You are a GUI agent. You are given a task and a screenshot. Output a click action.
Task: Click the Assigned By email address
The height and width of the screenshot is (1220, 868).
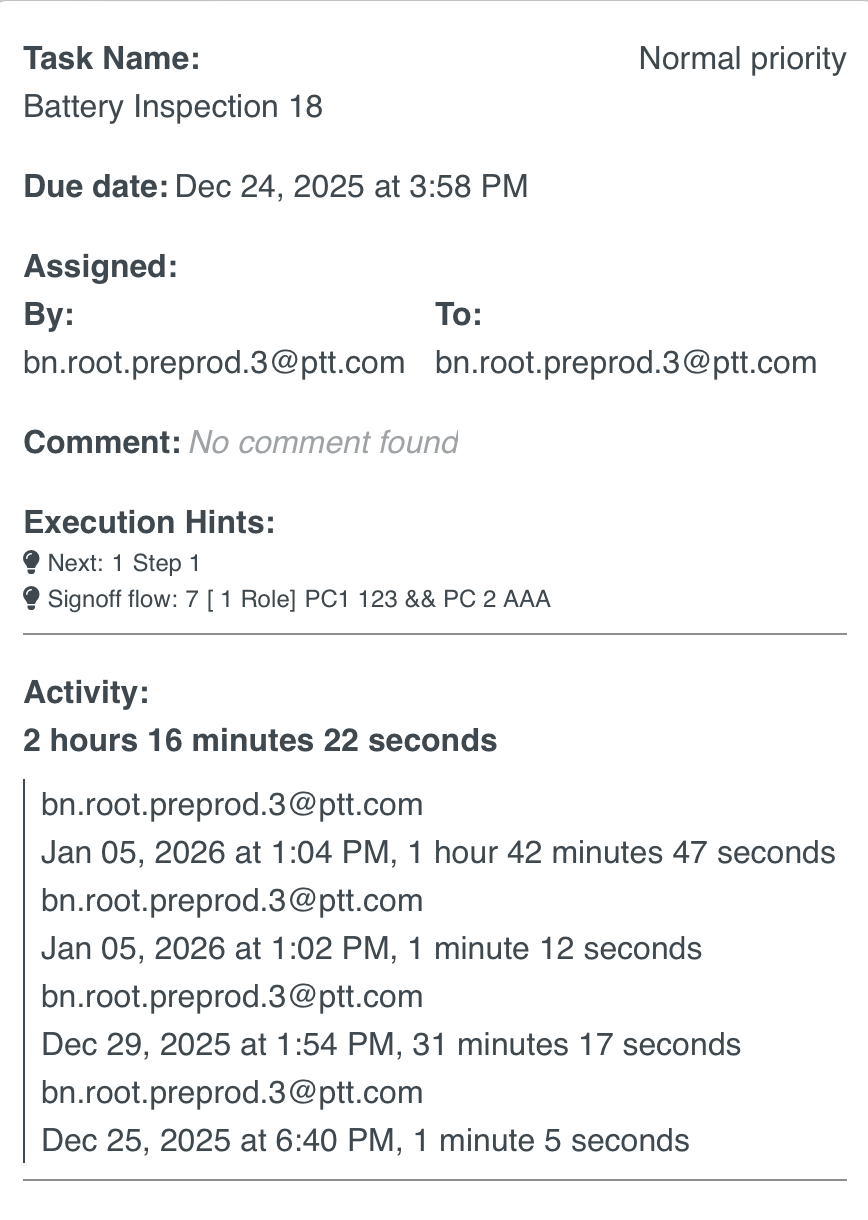214,362
